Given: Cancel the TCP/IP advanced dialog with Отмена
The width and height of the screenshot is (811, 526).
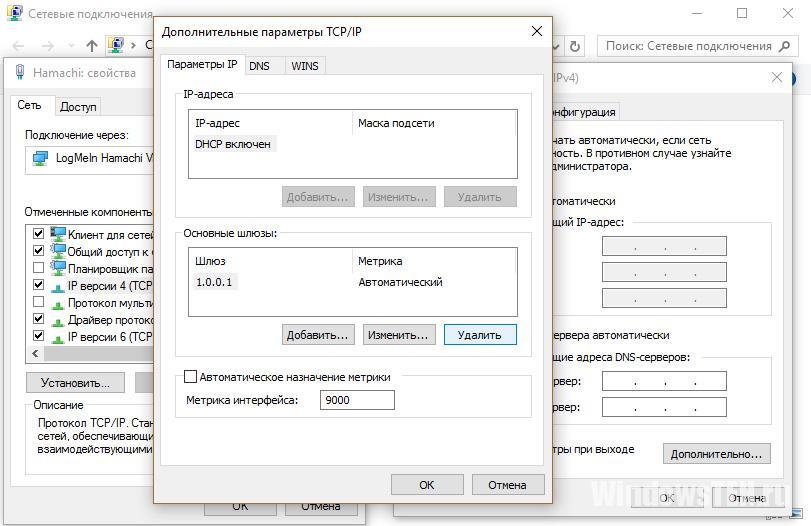Looking at the screenshot, I should [x=508, y=485].
